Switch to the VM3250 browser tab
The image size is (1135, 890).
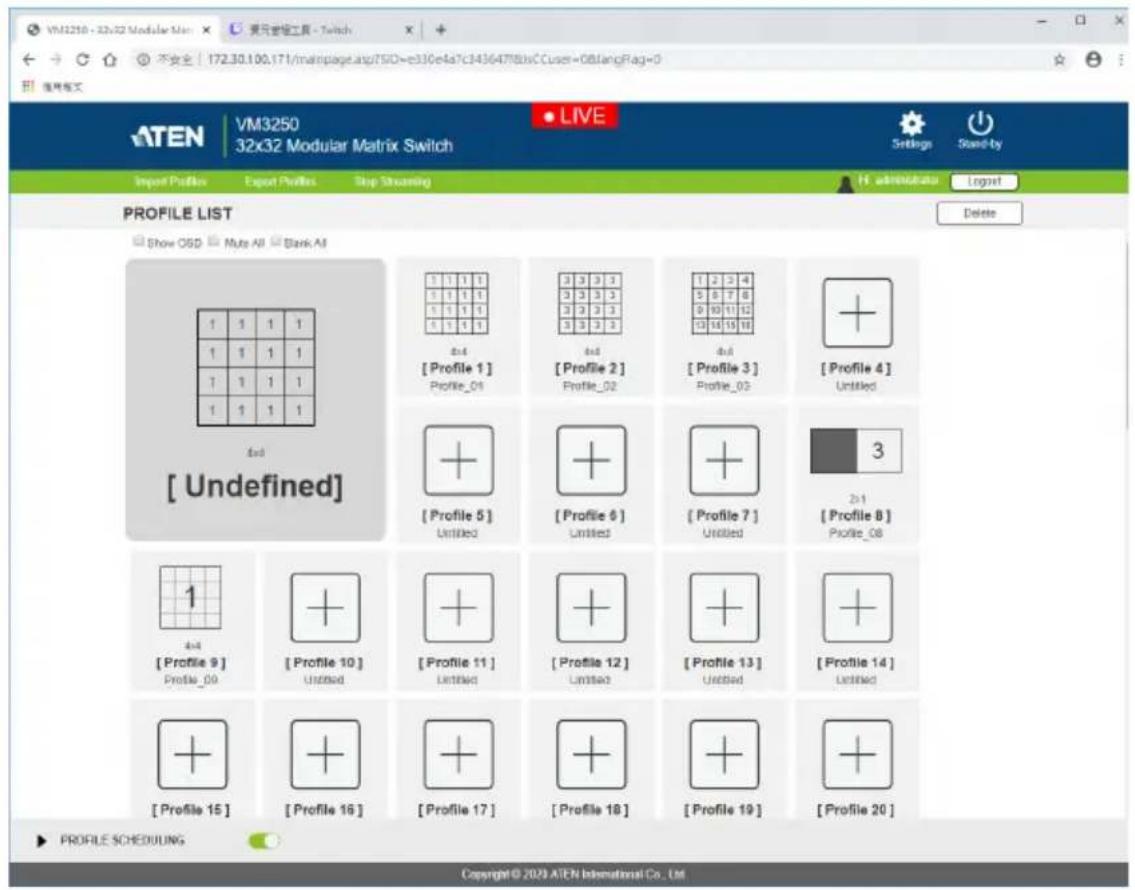coord(119,30)
